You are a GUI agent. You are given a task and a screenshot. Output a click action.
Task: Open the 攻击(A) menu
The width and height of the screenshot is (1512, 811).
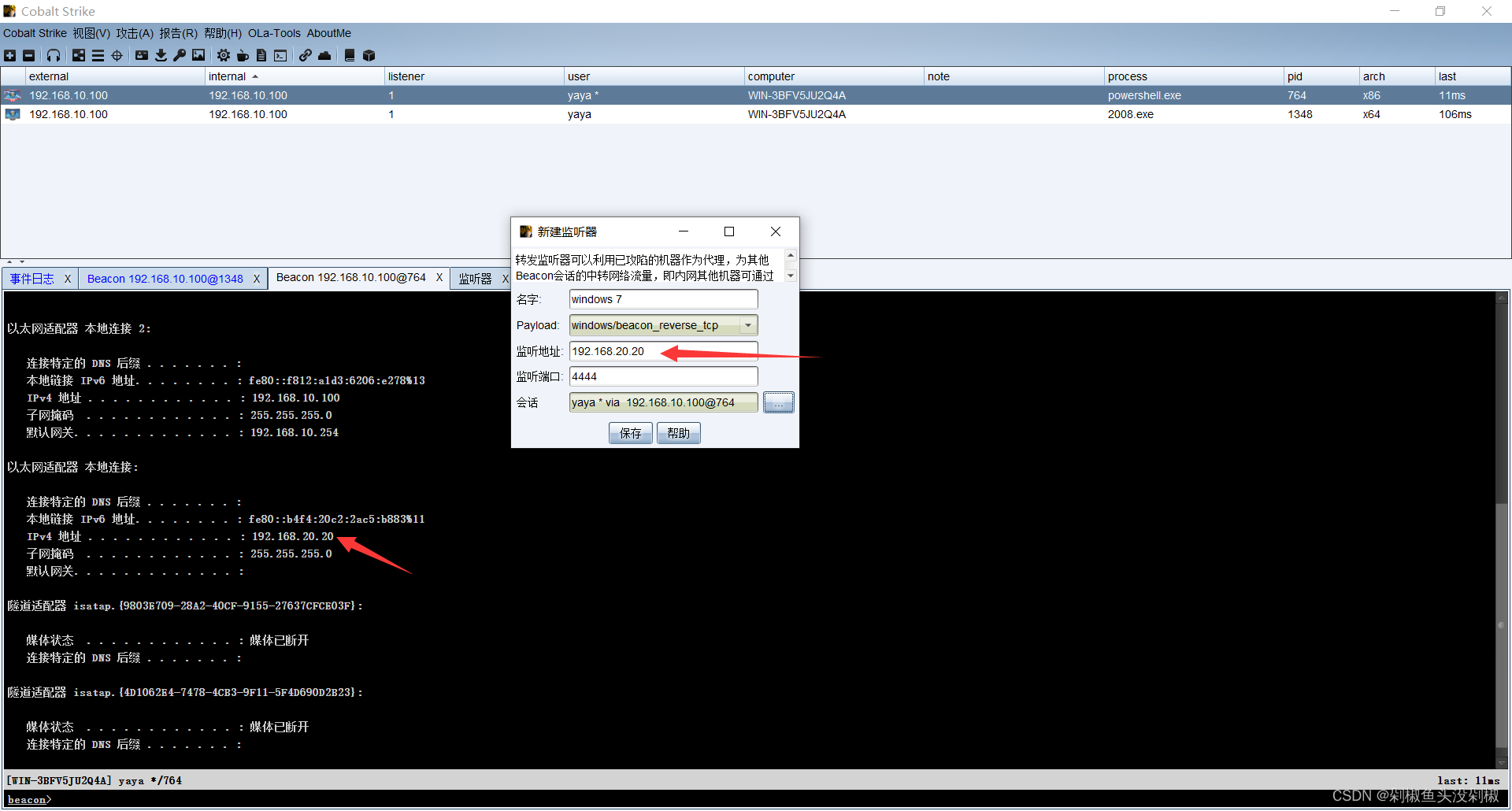[135, 33]
